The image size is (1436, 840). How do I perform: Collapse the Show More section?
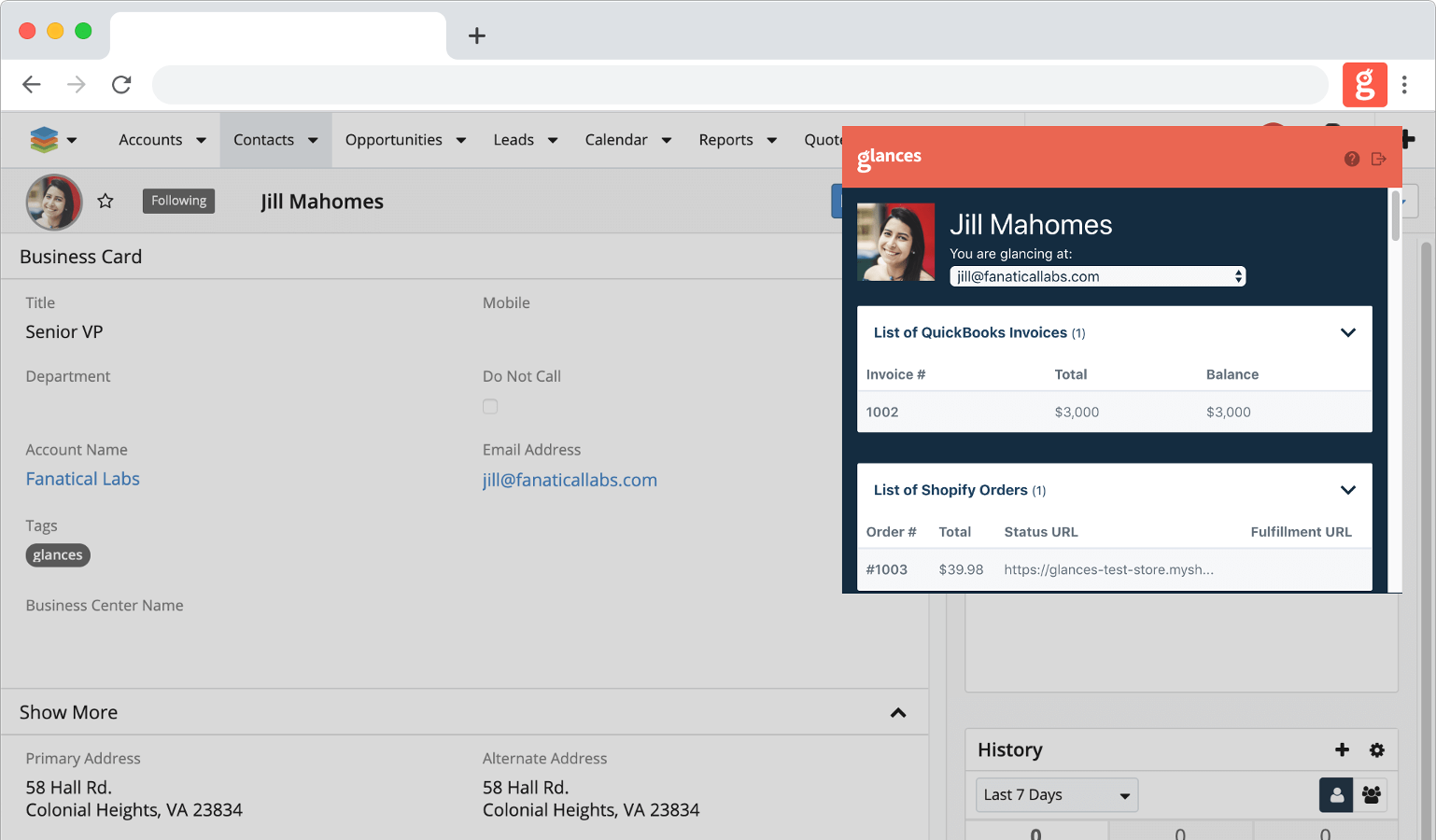pos(898,713)
